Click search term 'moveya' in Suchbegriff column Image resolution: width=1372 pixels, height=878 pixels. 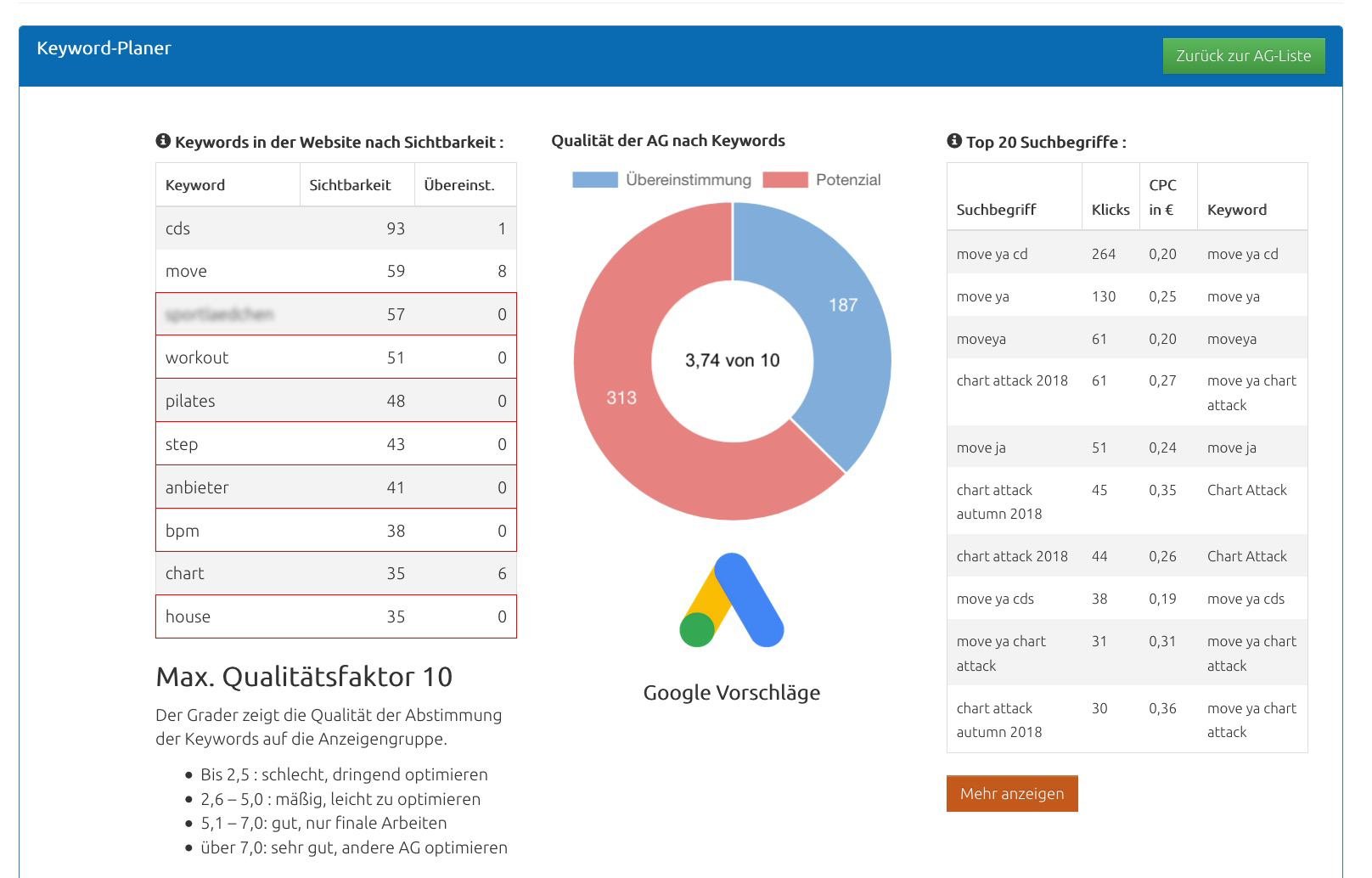click(981, 339)
